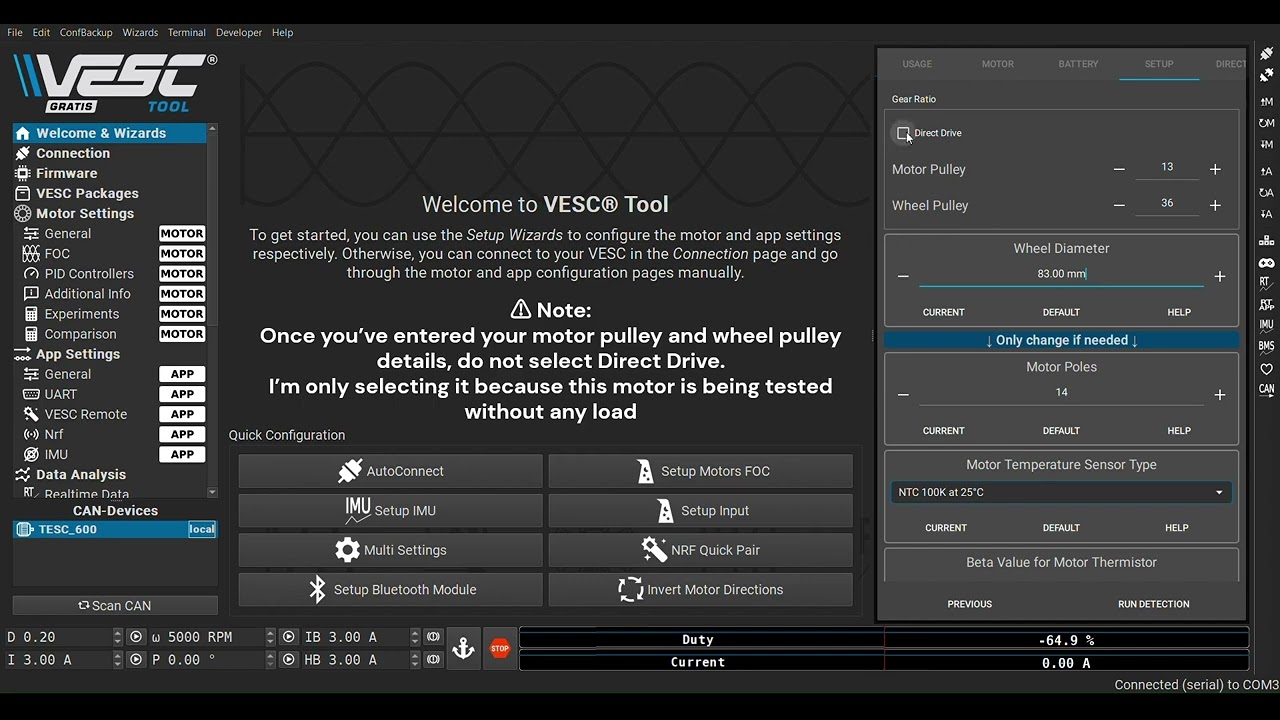Click CURRENT under Motor Temperature Sensor Type
The image size is (1280, 720).
[x=946, y=528]
